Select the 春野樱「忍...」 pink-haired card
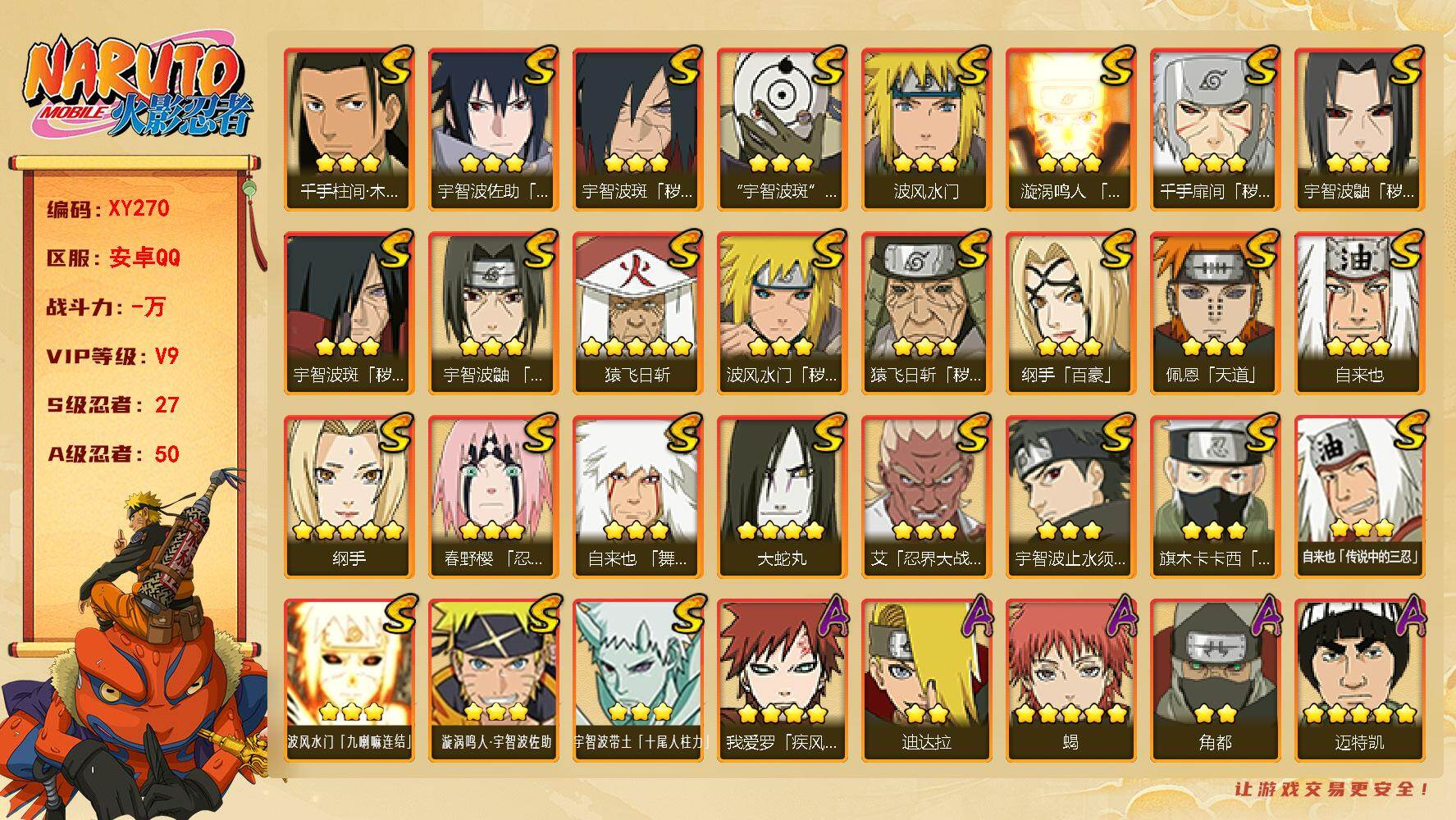The image size is (1456, 820). click(x=493, y=496)
